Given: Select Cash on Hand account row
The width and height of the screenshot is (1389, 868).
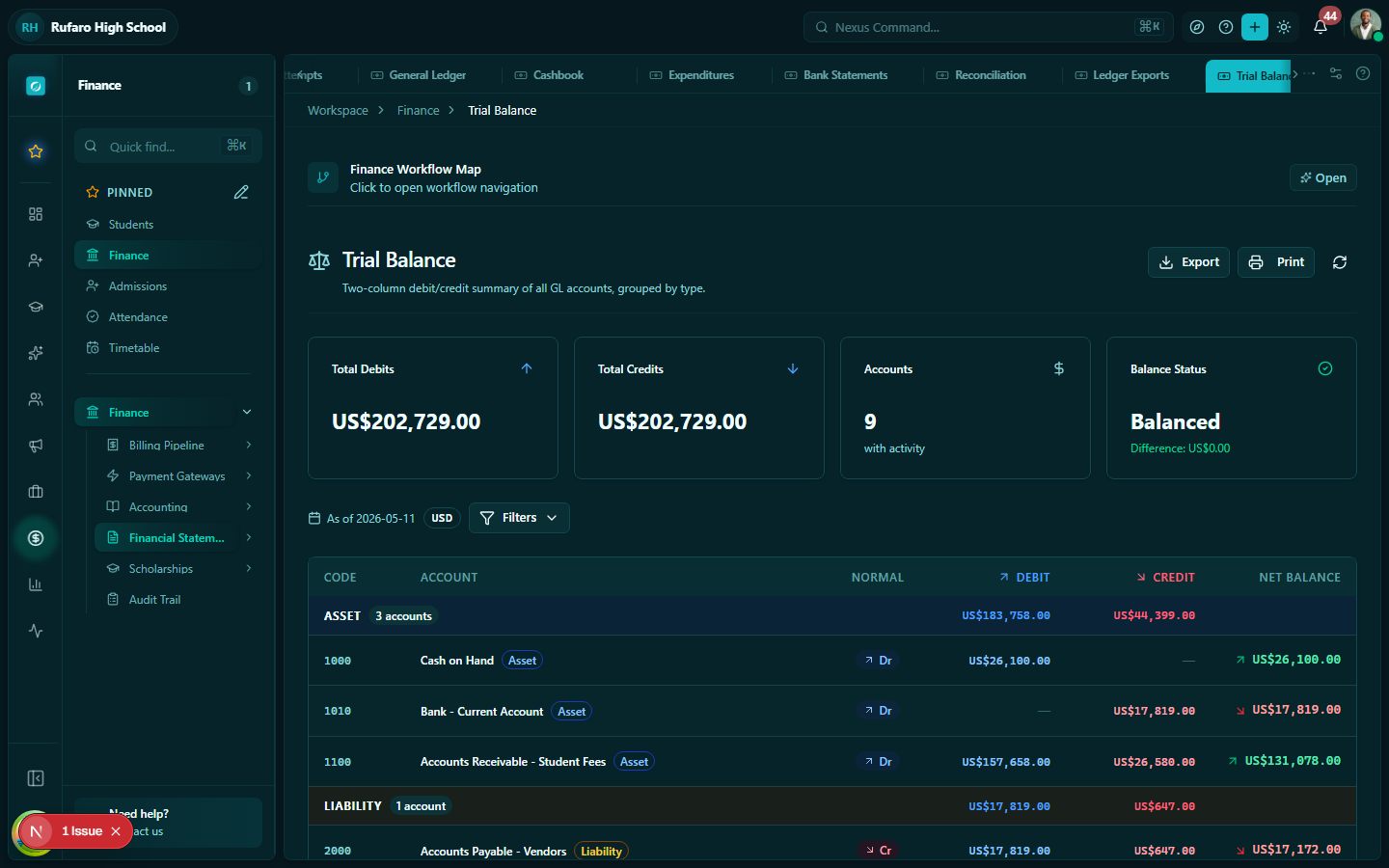Looking at the screenshot, I should tap(832, 661).
